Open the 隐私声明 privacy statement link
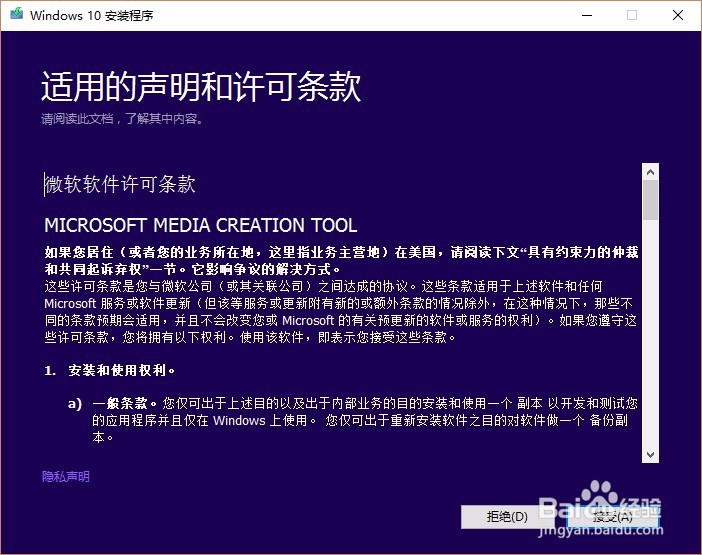Image resolution: width=702 pixels, height=555 pixels. [x=66, y=477]
